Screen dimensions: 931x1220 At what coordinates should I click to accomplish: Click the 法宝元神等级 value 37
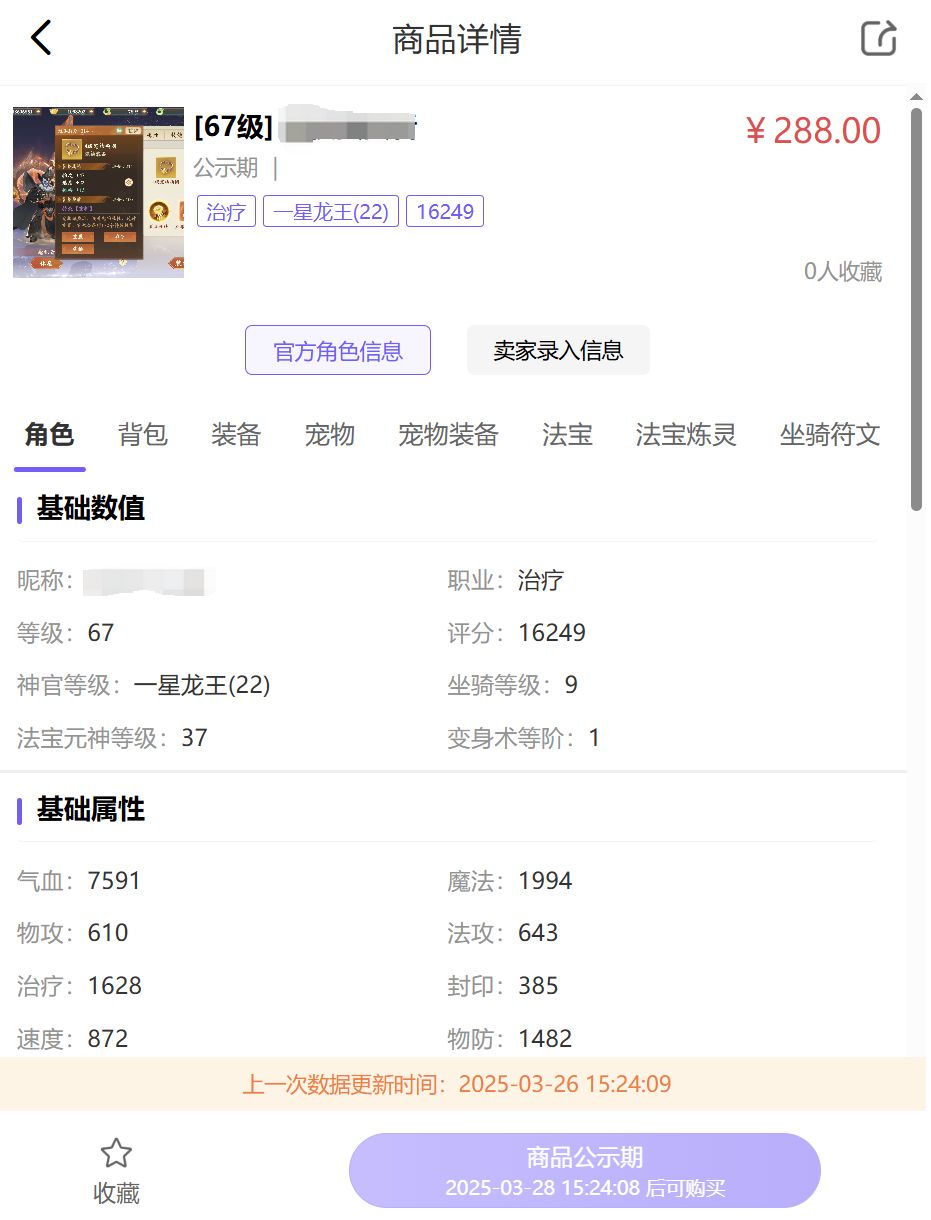pyautogui.click(x=194, y=738)
